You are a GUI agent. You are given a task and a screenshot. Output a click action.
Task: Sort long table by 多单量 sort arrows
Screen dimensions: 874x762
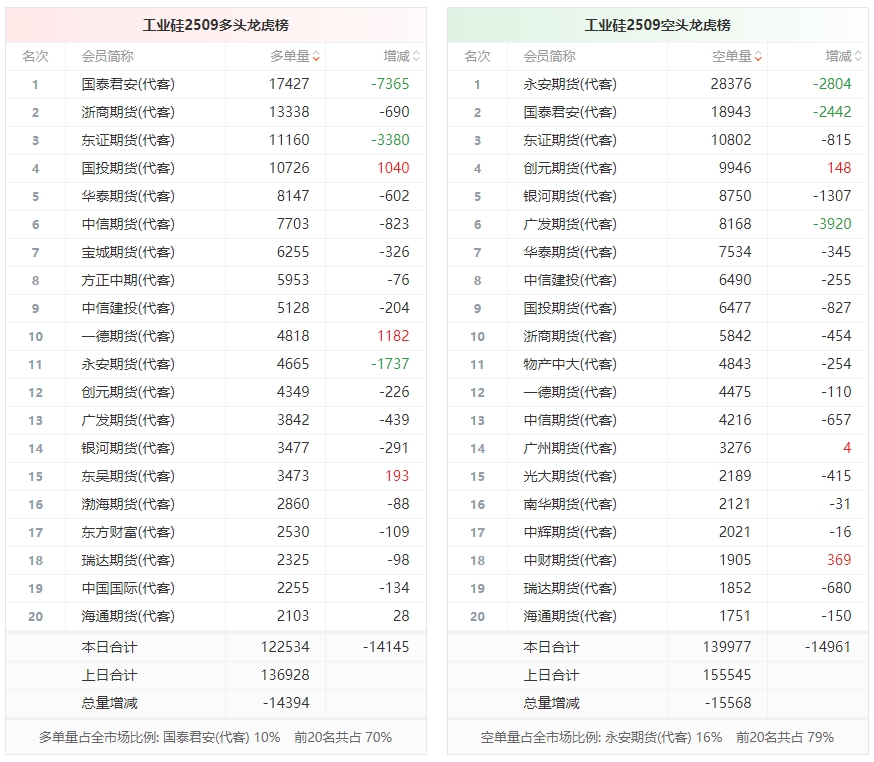click(x=317, y=57)
